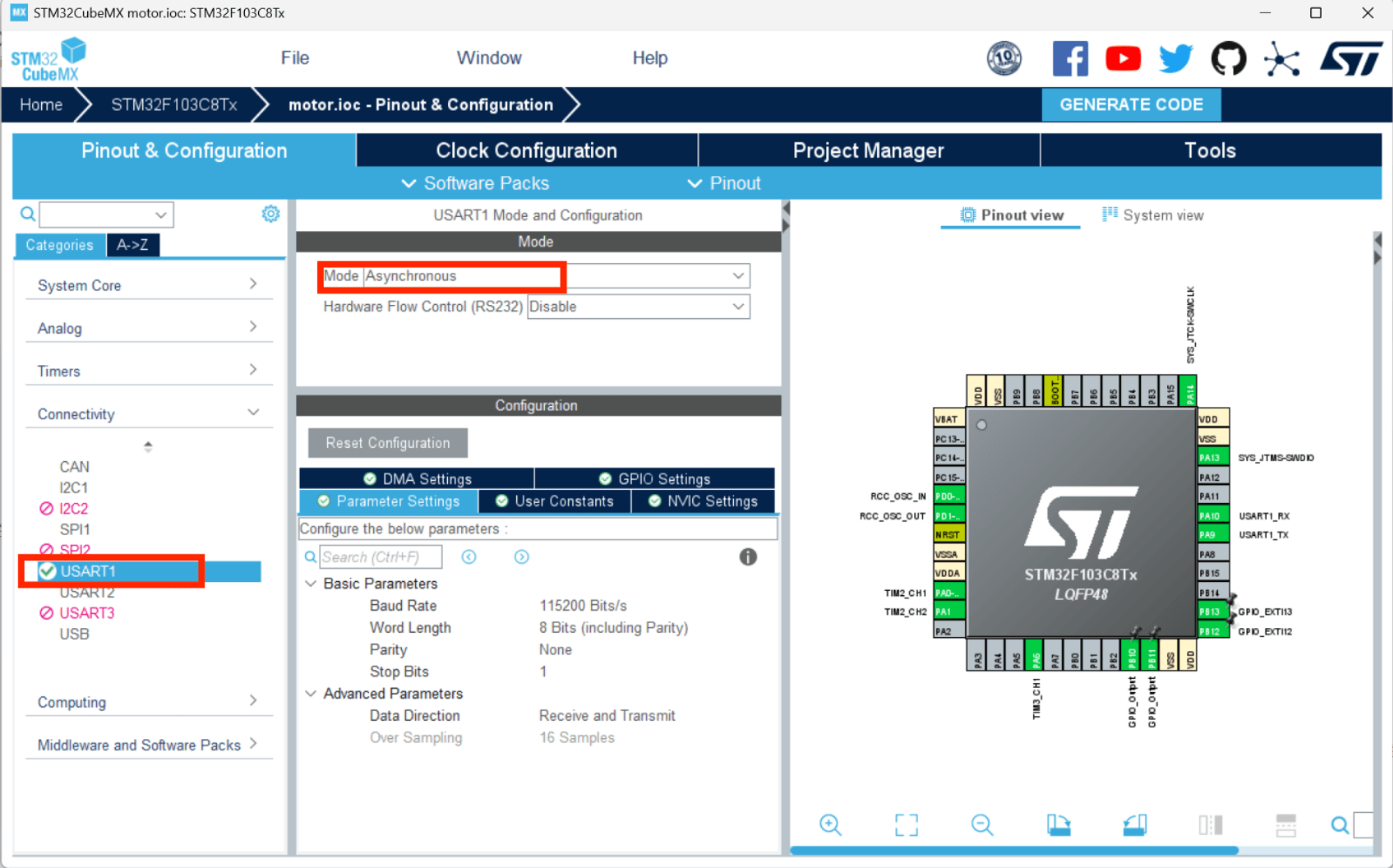Zoom out of the pinout view
Screen dimensions: 1393x868
pyautogui.click(x=982, y=825)
